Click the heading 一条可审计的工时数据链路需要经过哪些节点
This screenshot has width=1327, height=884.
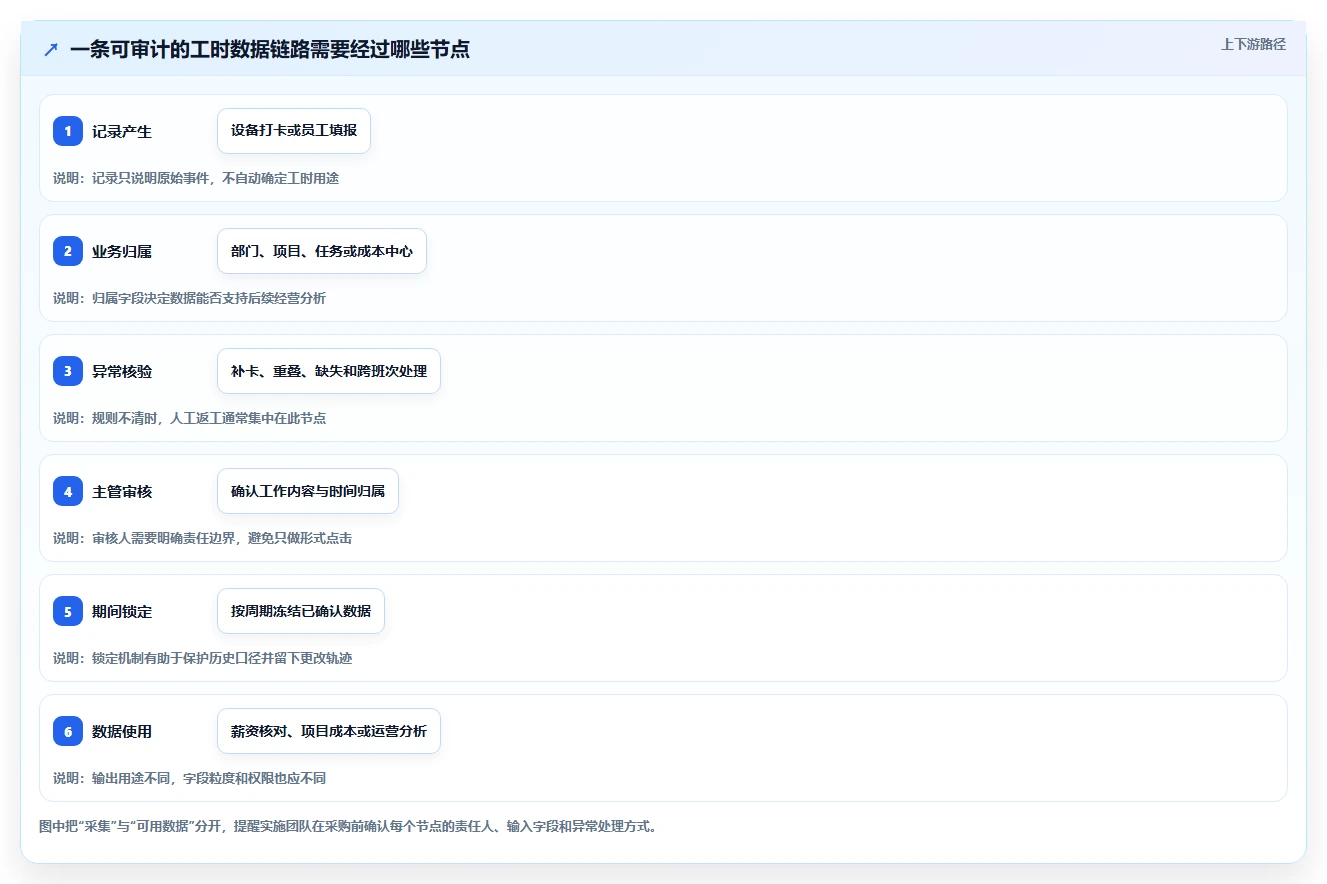click(x=270, y=49)
